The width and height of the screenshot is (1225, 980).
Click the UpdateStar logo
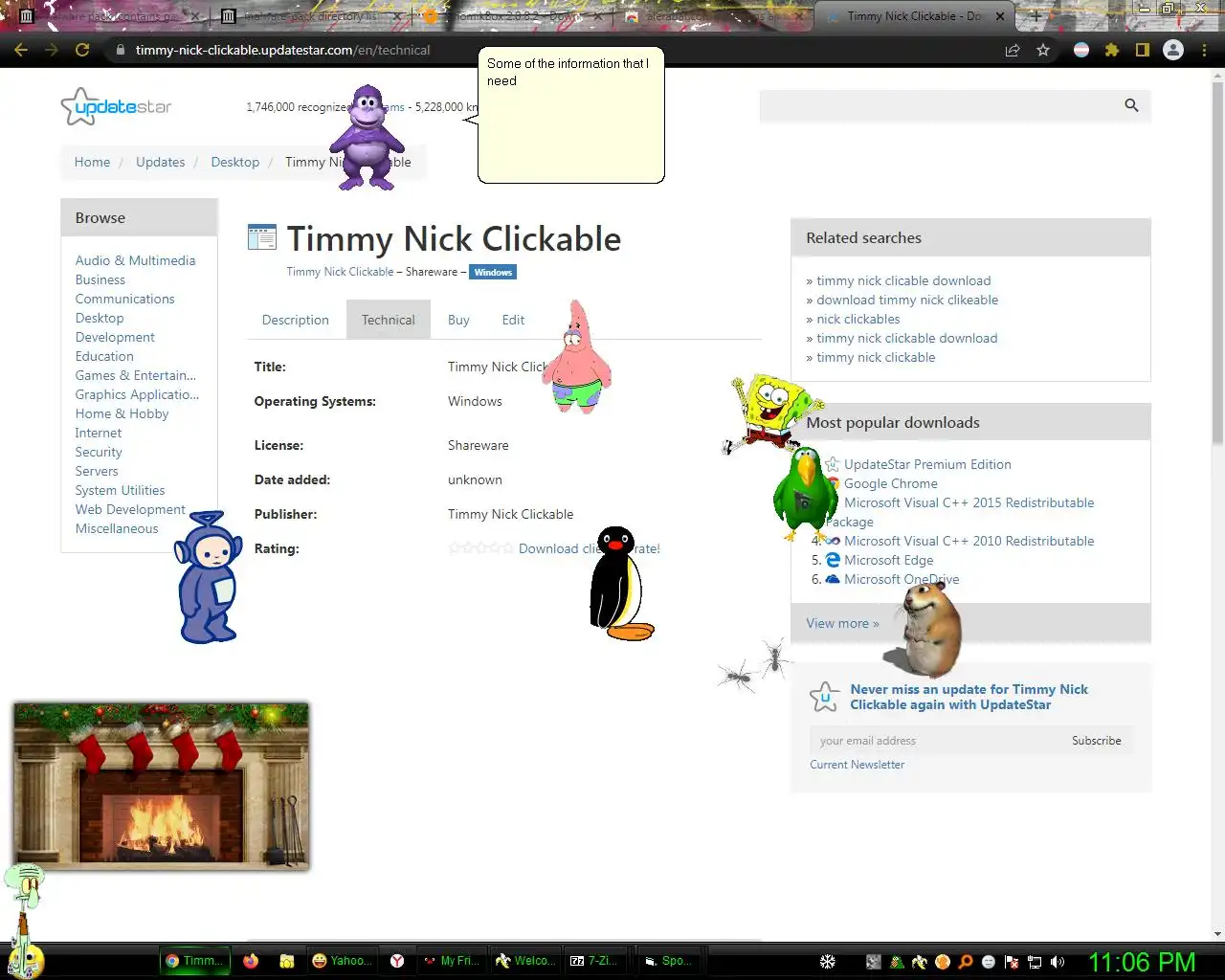[116, 107]
